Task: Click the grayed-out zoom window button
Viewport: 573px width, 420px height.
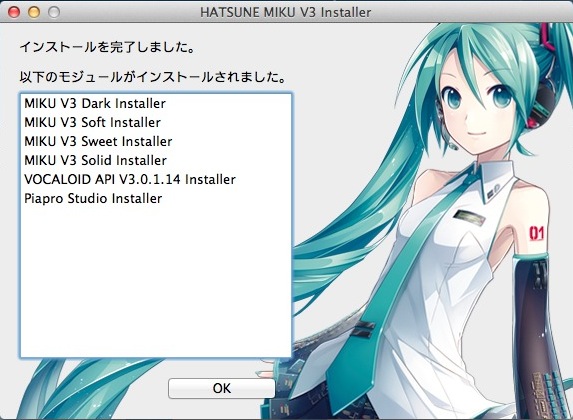Action: pyautogui.click(x=54, y=12)
